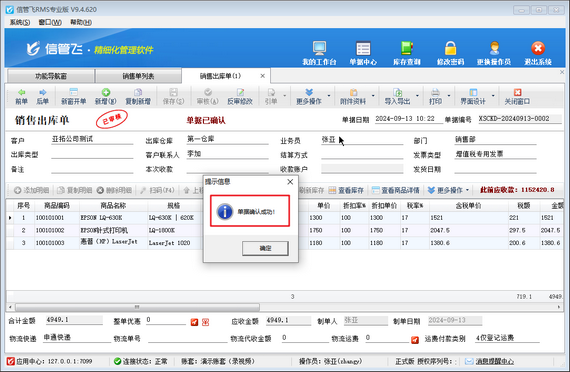The width and height of the screenshot is (570, 372).
Task: Expand 更多操作 dropdown arrow in main toolbar
Action: pyautogui.click(x=329, y=96)
